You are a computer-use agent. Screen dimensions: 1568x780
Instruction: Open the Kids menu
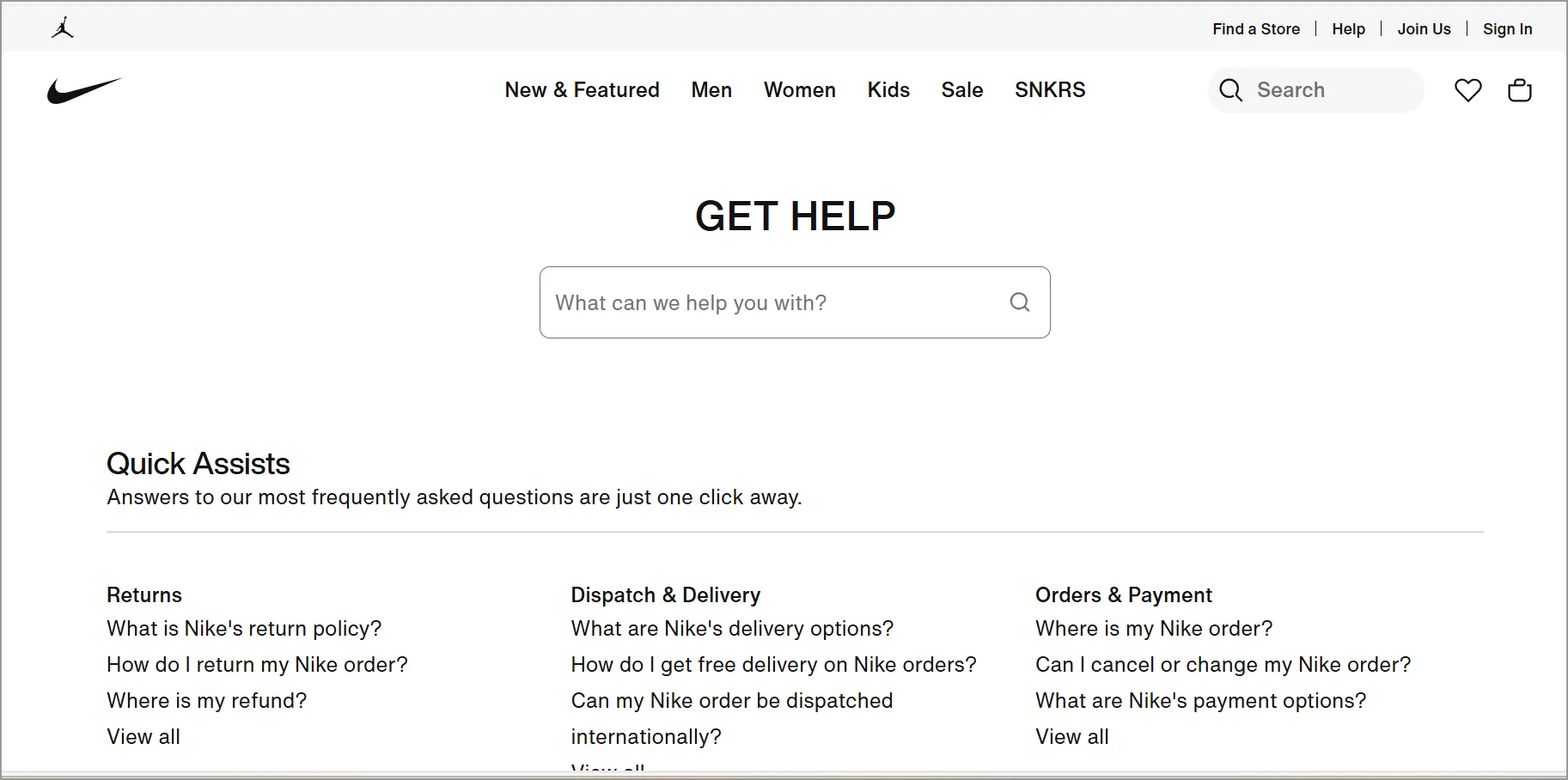pos(888,90)
